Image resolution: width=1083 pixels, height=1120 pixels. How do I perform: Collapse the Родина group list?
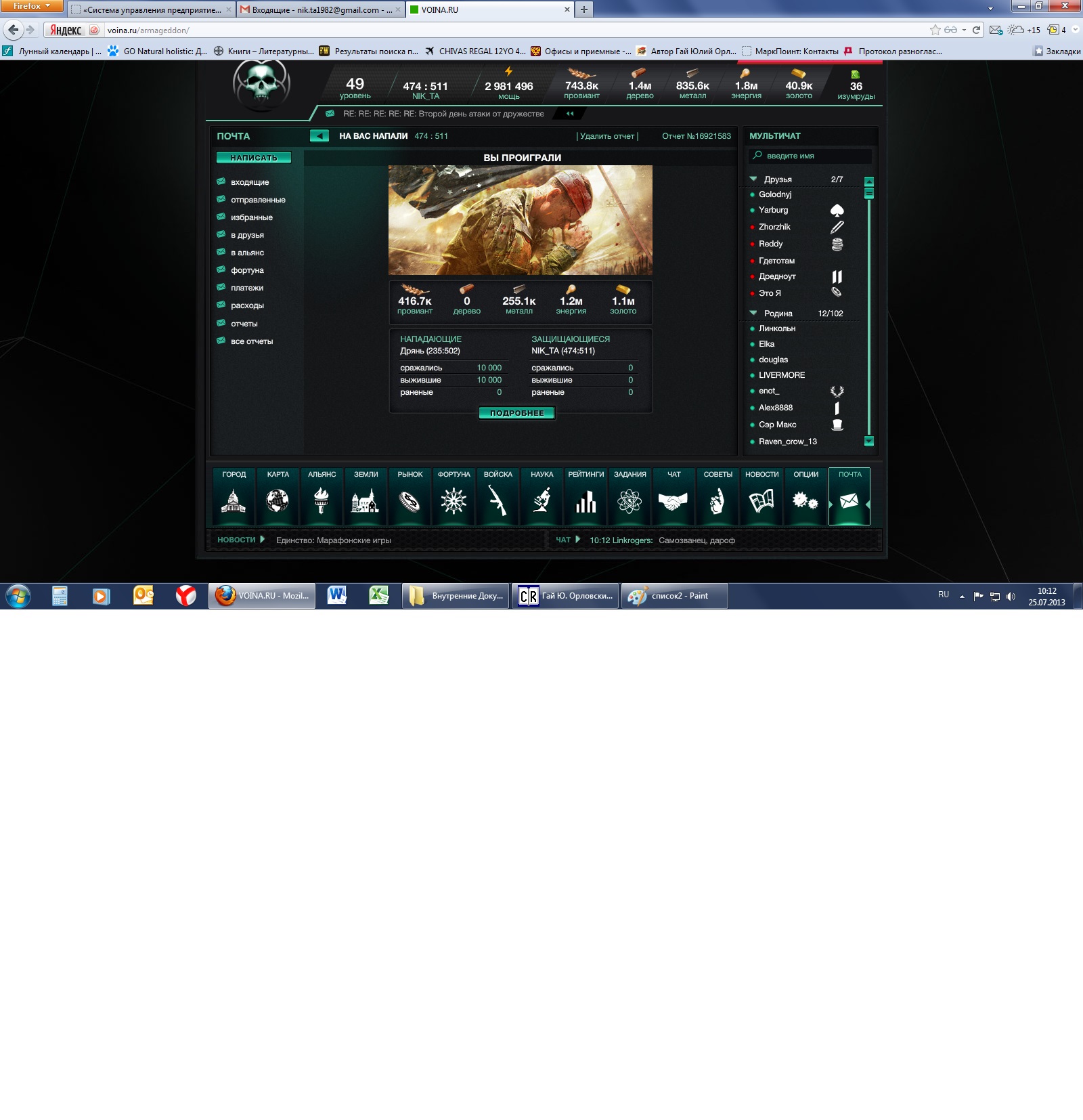point(753,314)
